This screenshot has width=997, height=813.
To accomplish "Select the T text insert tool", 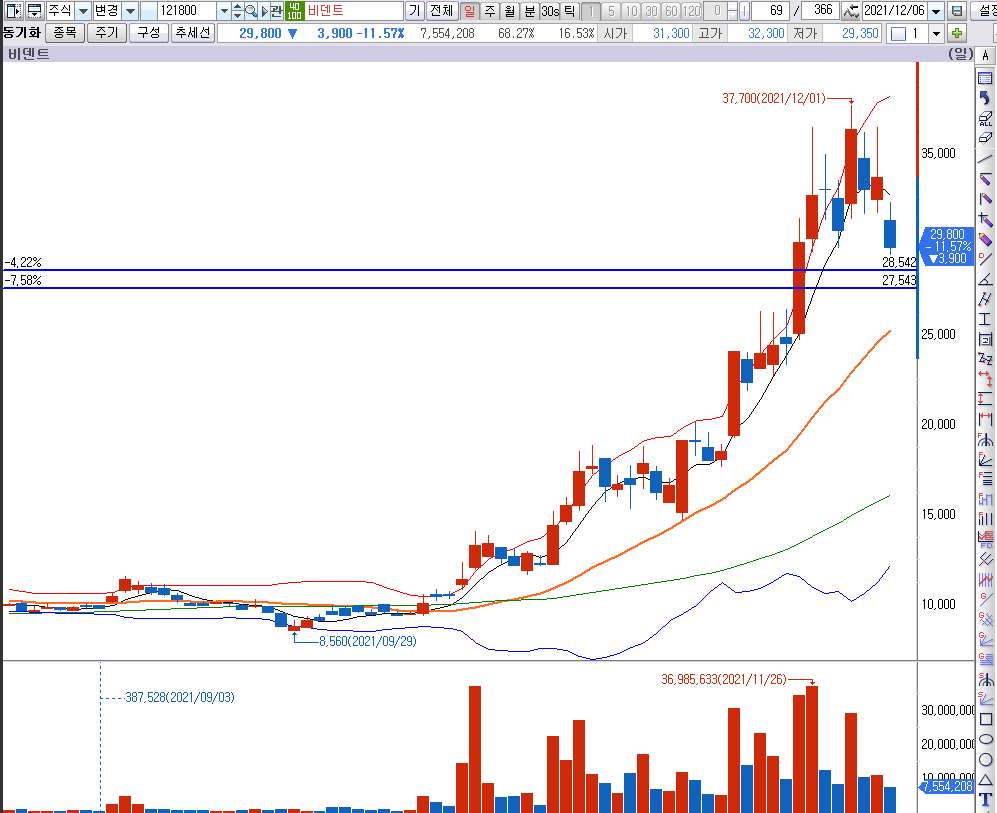I will tap(986, 800).
